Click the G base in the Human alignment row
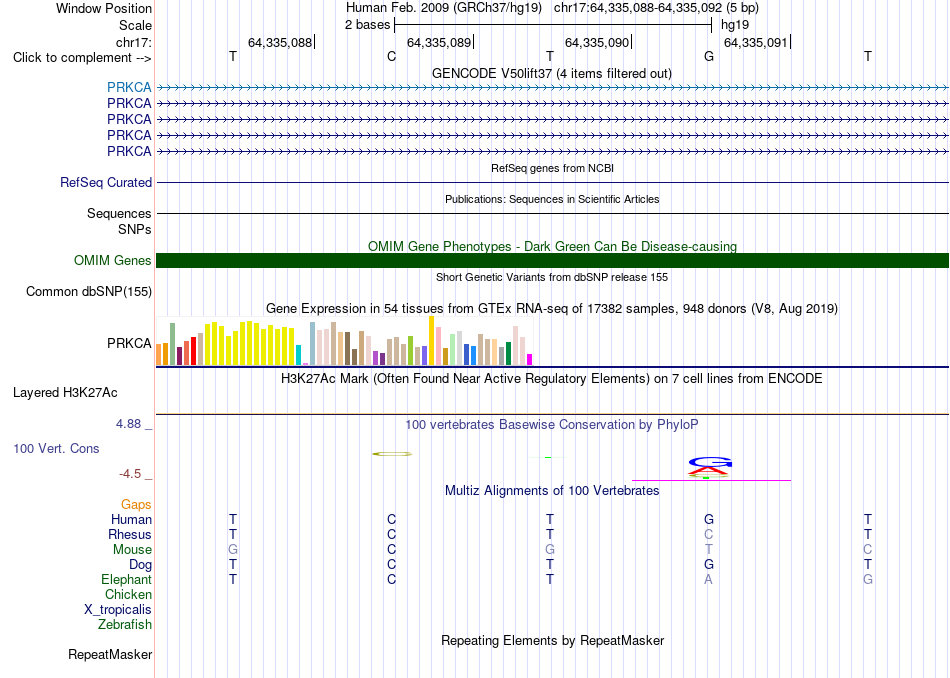Image resolution: width=950 pixels, height=678 pixels. pyautogui.click(x=709, y=519)
